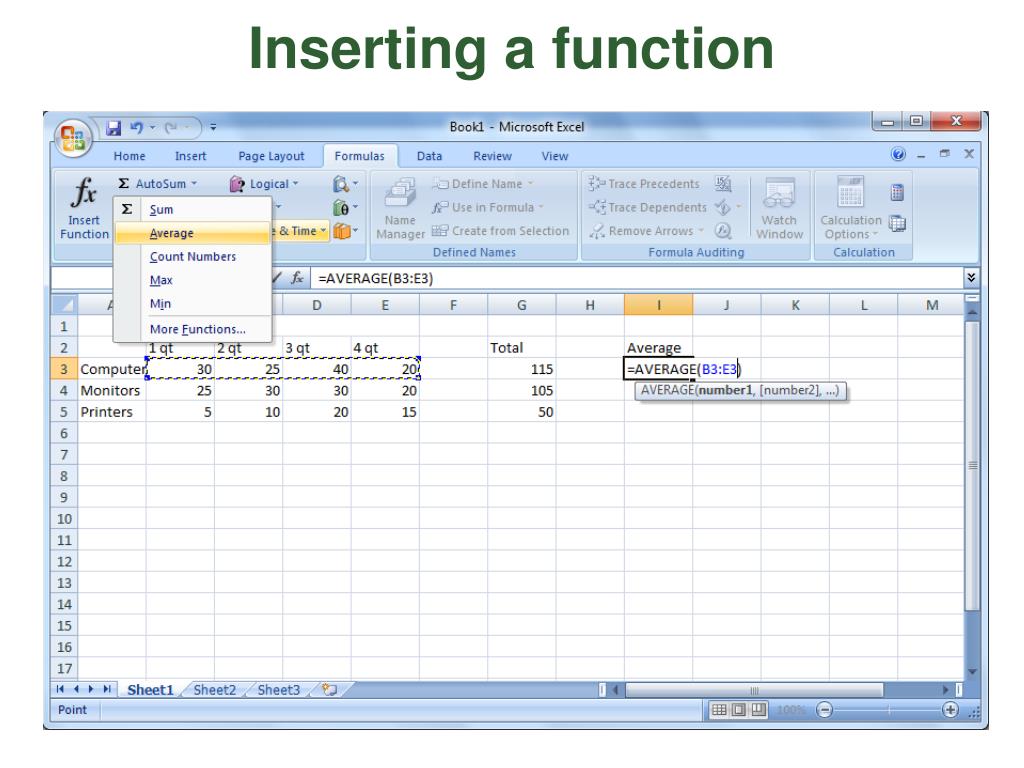This screenshot has height=768, width=1024.
Task: Go to first sheet navigation arrow
Action: [60, 689]
